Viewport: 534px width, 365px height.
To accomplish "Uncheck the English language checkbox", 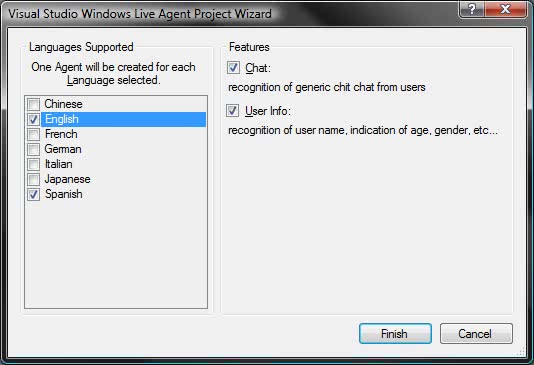I will [33, 119].
